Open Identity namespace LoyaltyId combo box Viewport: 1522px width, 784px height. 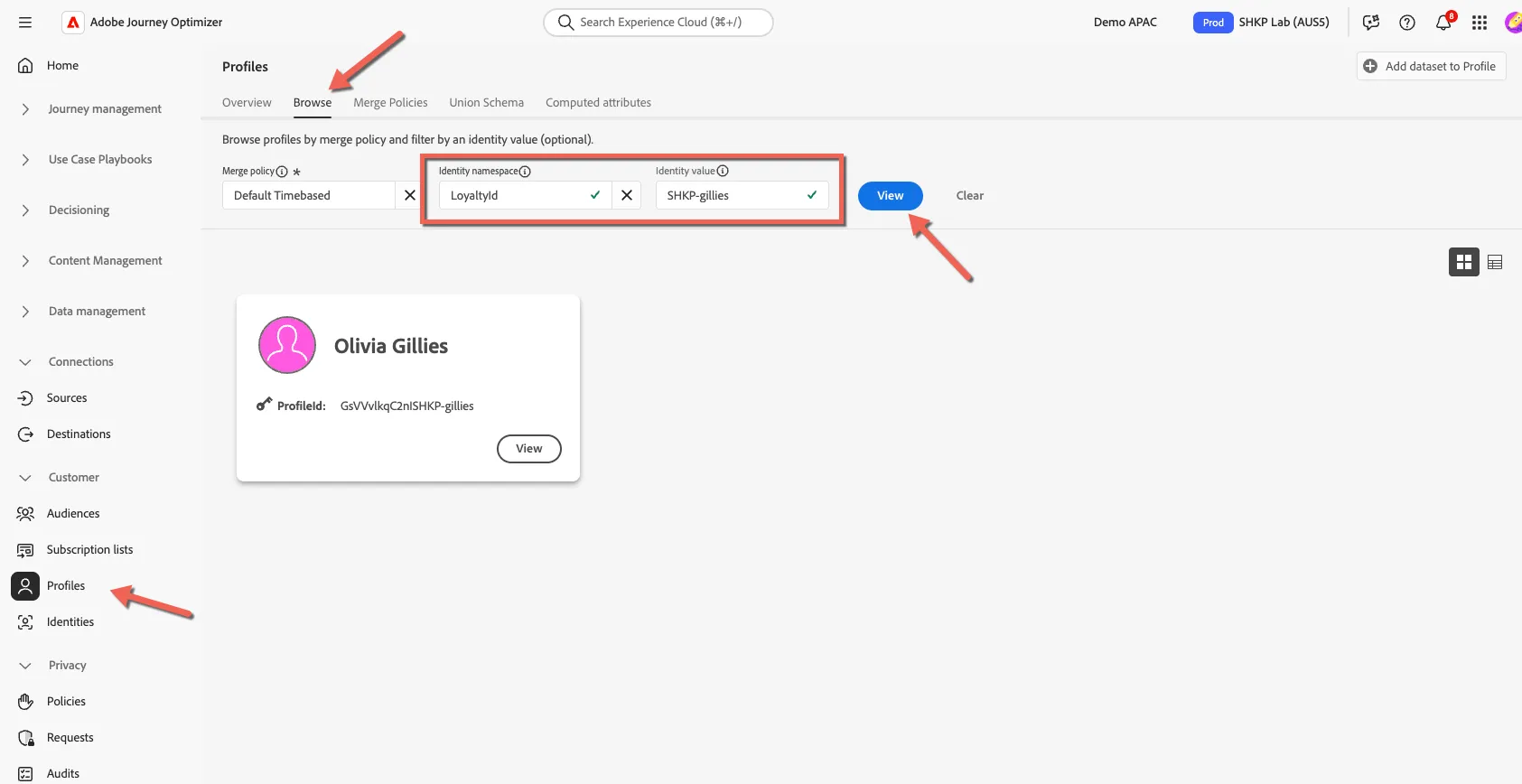point(525,195)
